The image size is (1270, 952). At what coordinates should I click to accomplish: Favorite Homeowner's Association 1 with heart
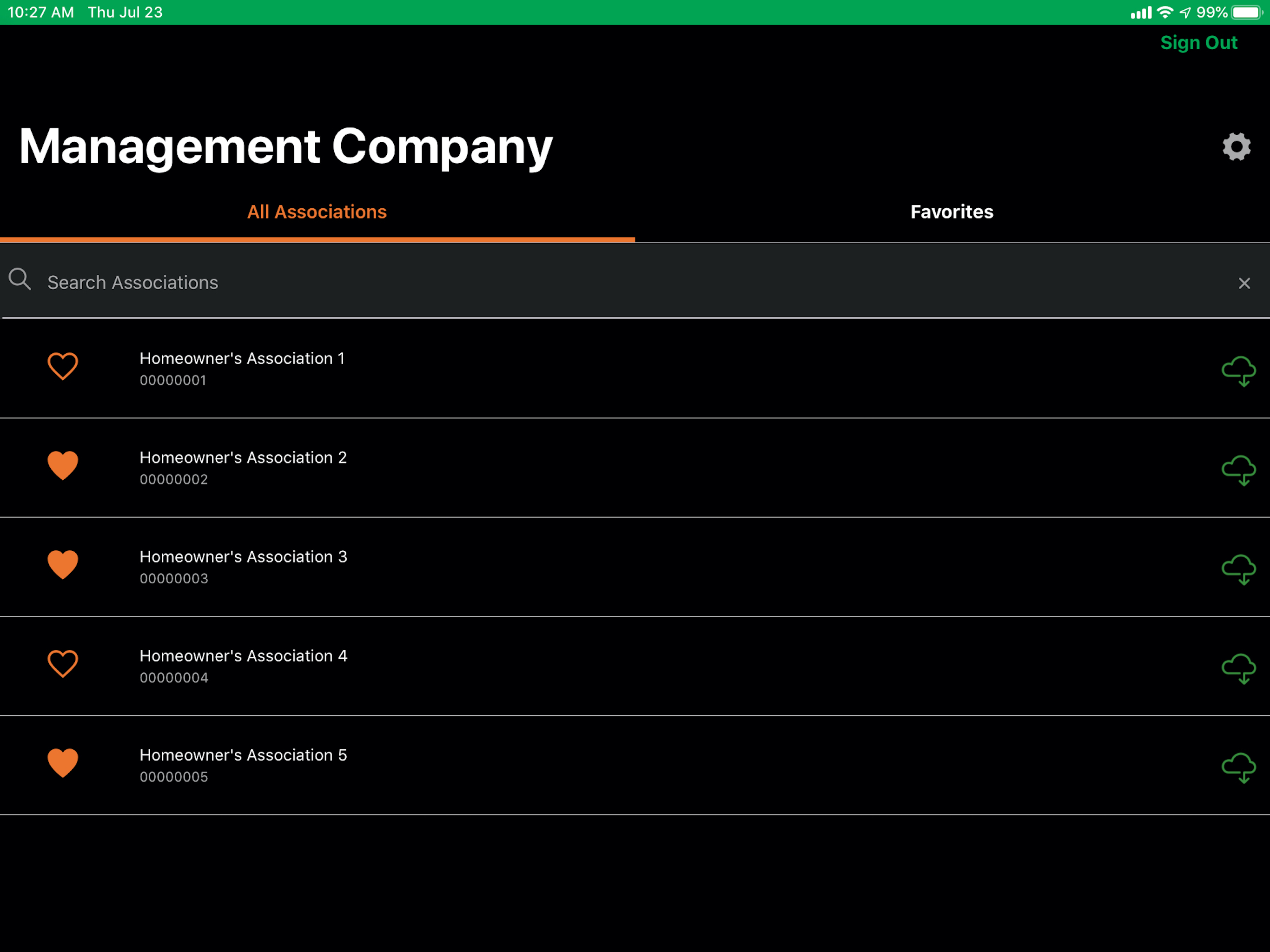tap(63, 366)
